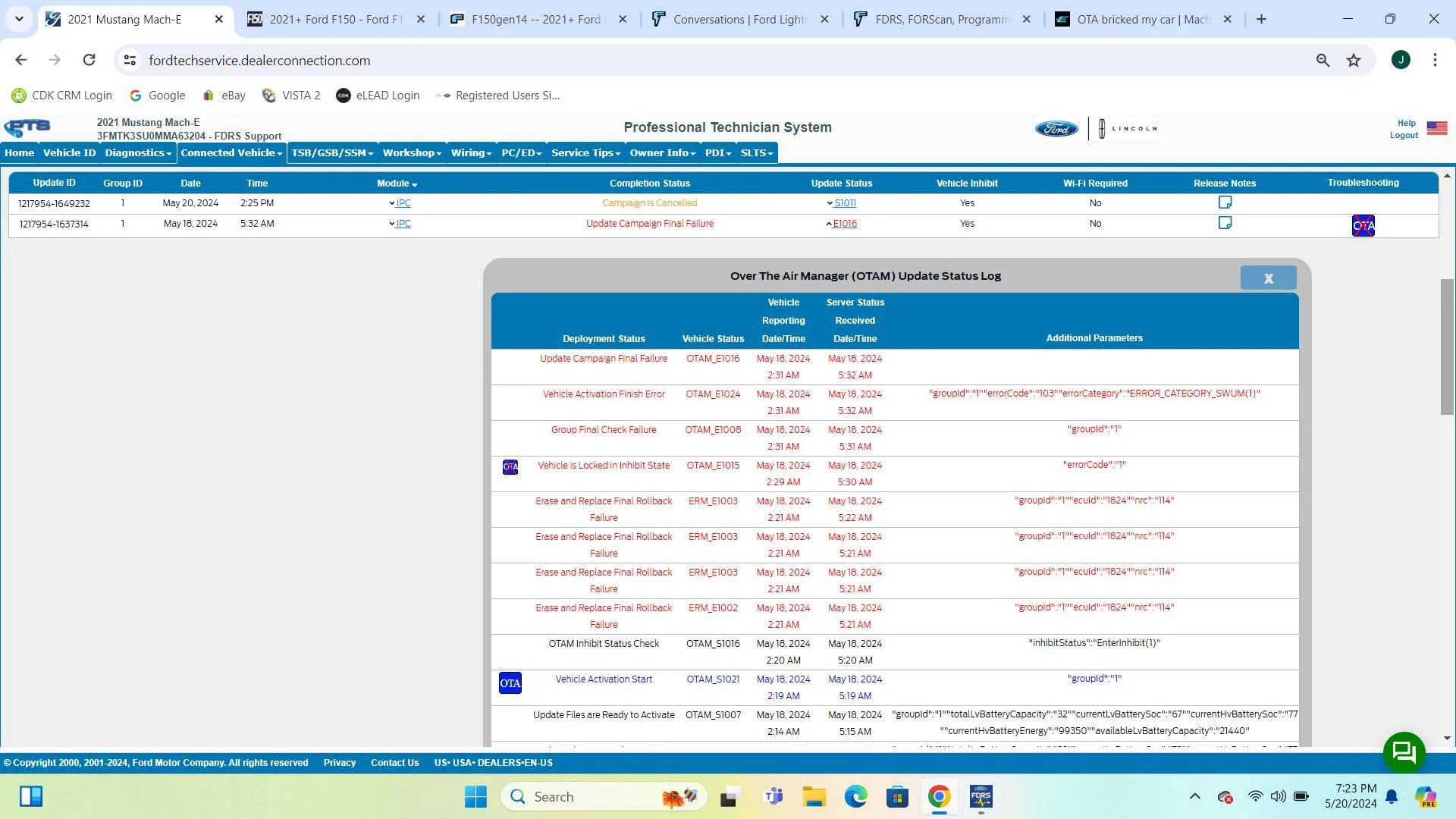Open the Privacy footer link
The width and height of the screenshot is (1456, 819).
(340, 763)
